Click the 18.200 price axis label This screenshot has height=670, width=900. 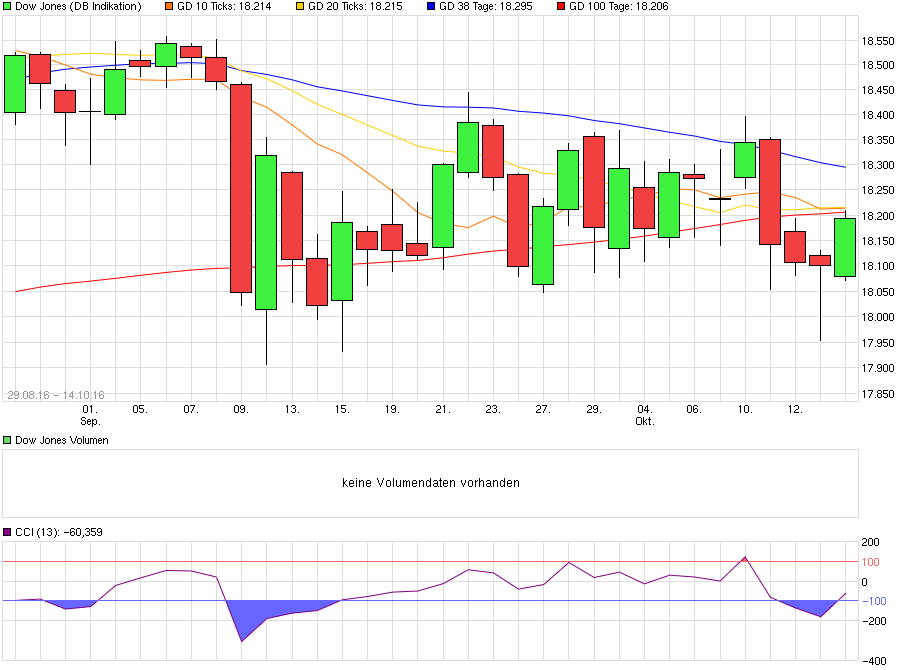(878, 216)
